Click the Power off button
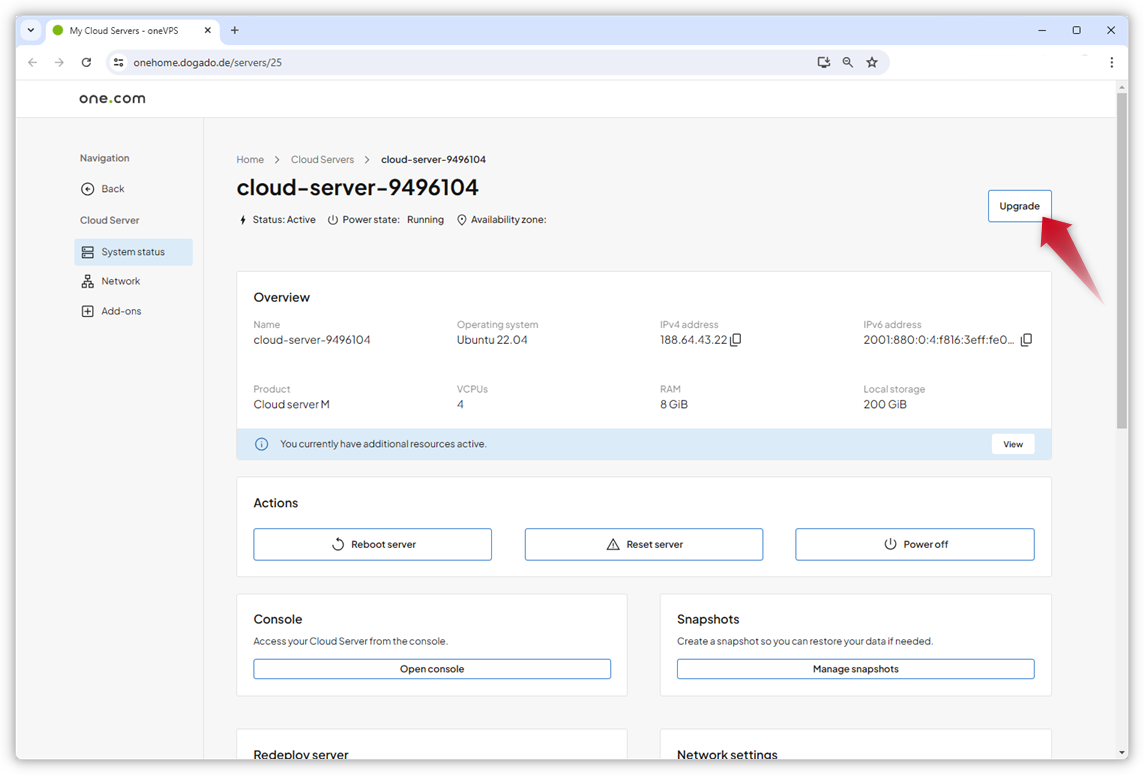 (x=914, y=544)
